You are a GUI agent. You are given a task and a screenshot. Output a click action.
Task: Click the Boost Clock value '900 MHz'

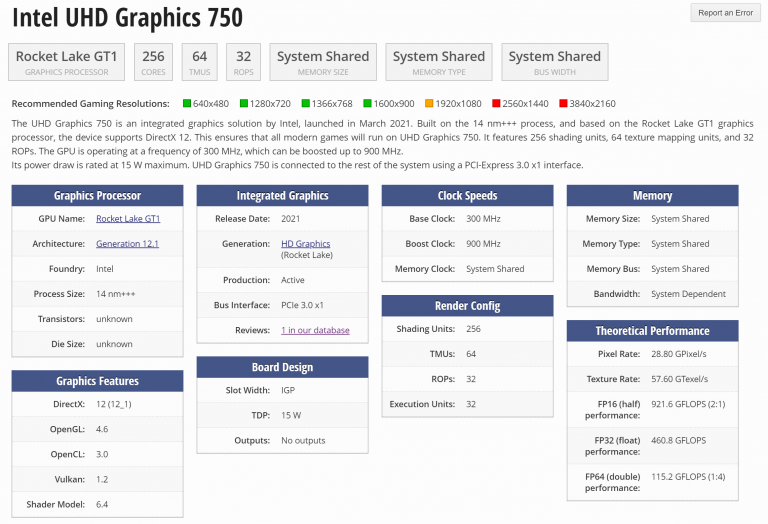pos(483,243)
